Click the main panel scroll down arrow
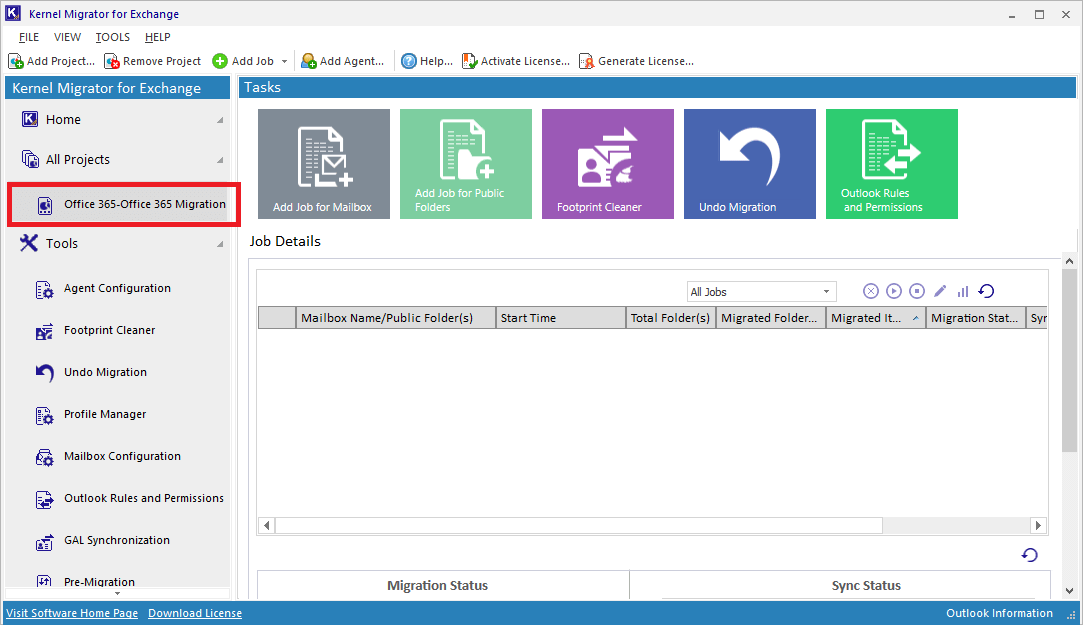Viewport: 1083px width, 627px height. [x=1069, y=591]
